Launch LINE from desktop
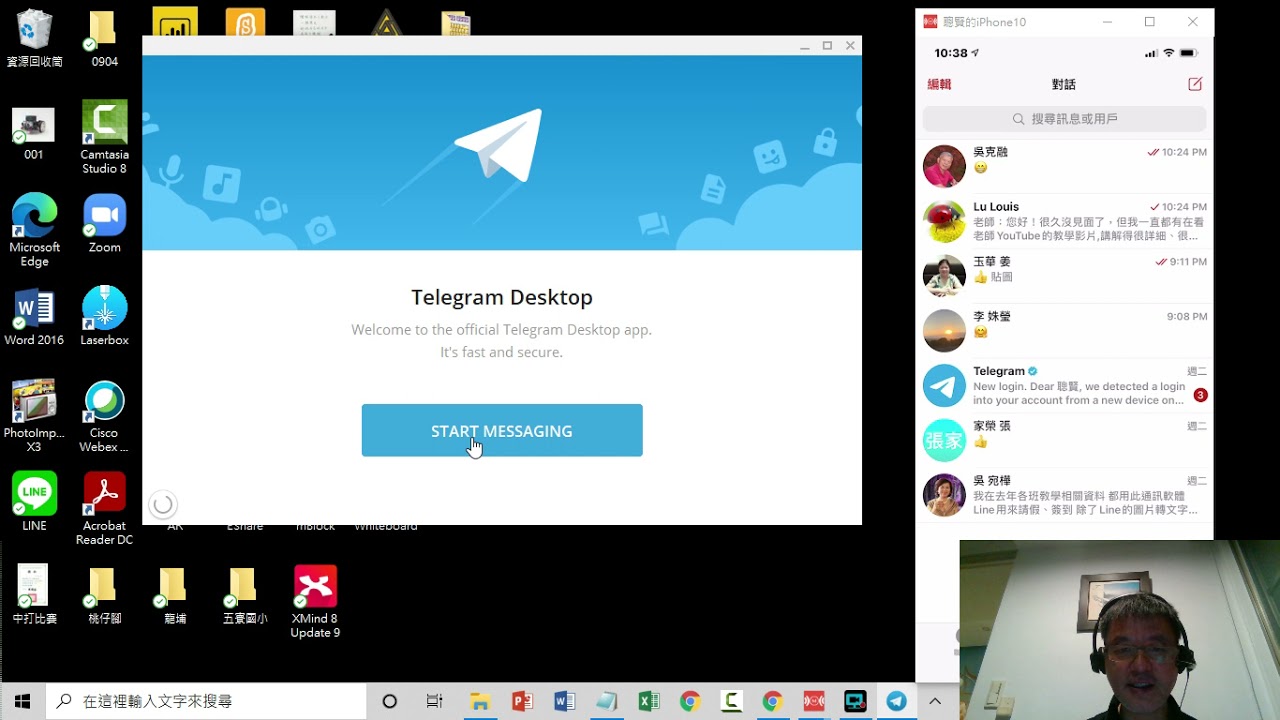The image size is (1280, 720). pos(34,502)
